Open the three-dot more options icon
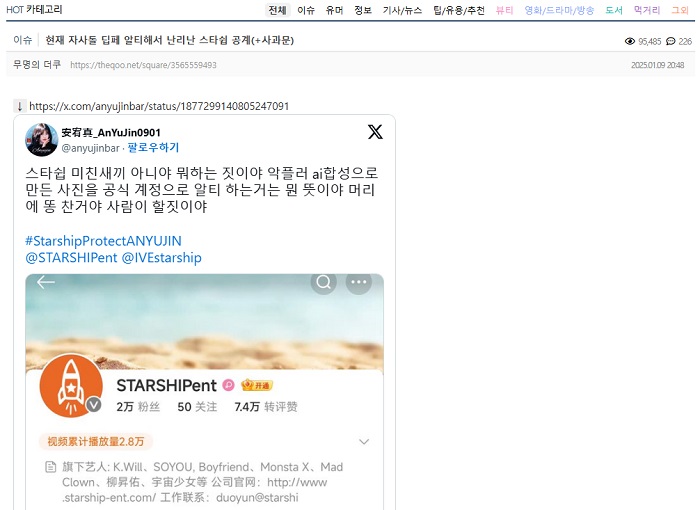The image size is (700, 510). pos(358,283)
